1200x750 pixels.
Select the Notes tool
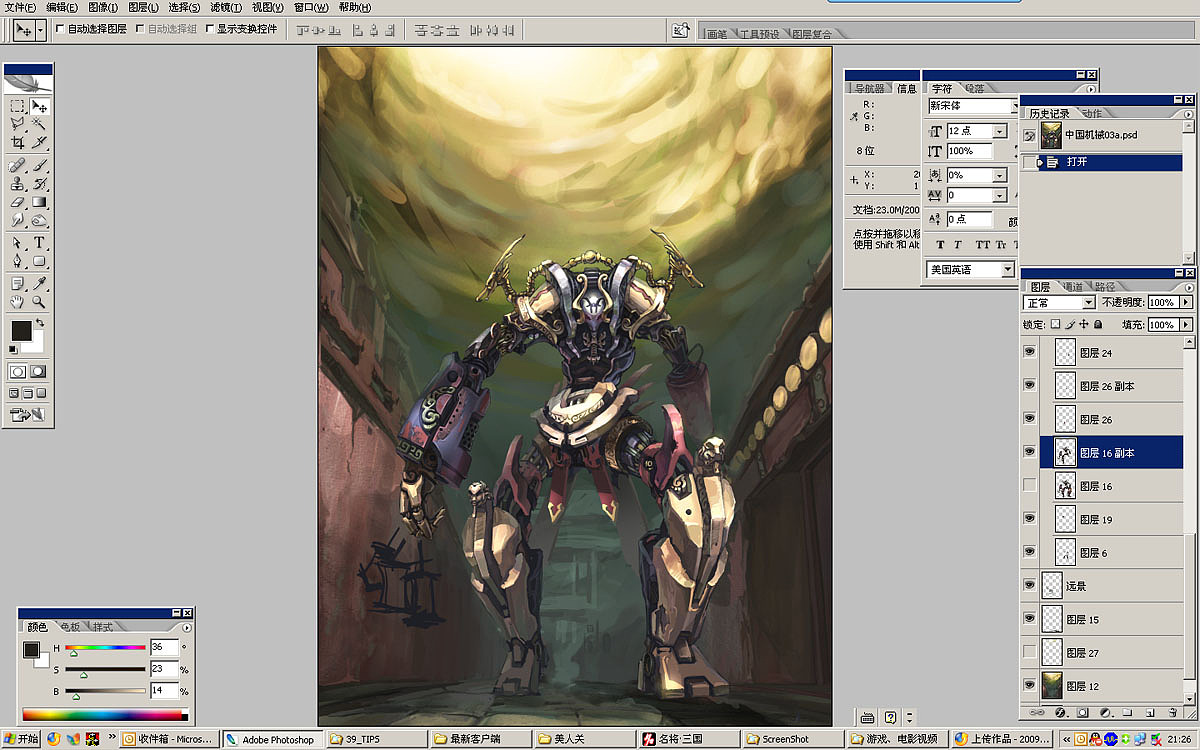pos(17,284)
